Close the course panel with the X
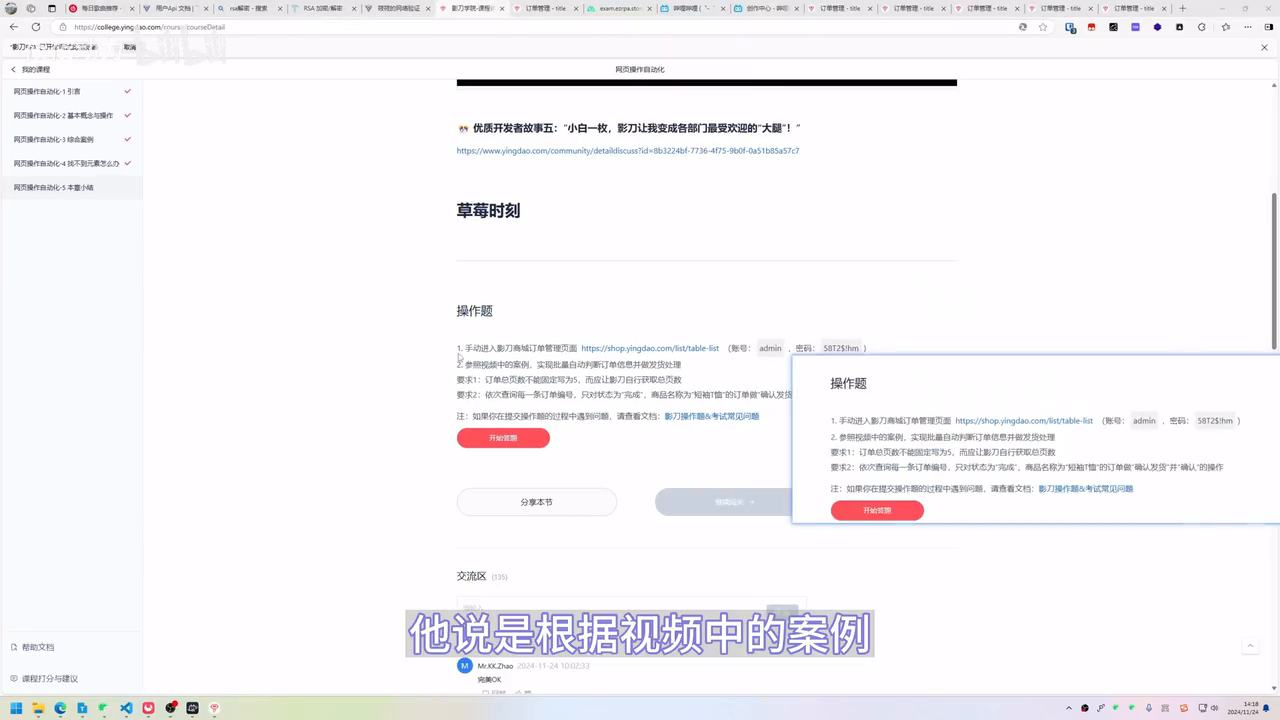The height and width of the screenshot is (720, 1280). click(x=1264, y=47)
